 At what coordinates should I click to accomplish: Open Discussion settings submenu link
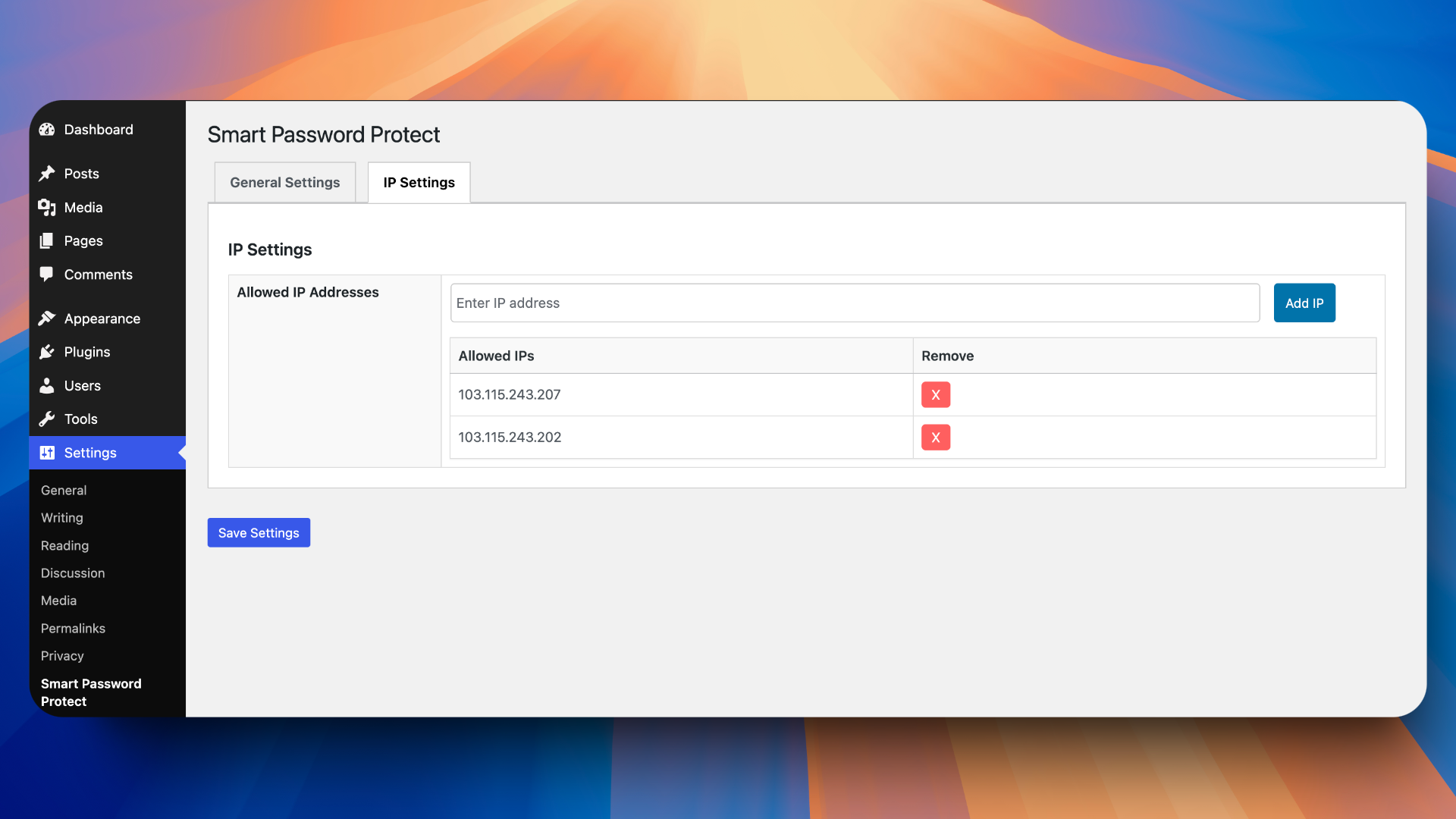(x=73, y=573)
